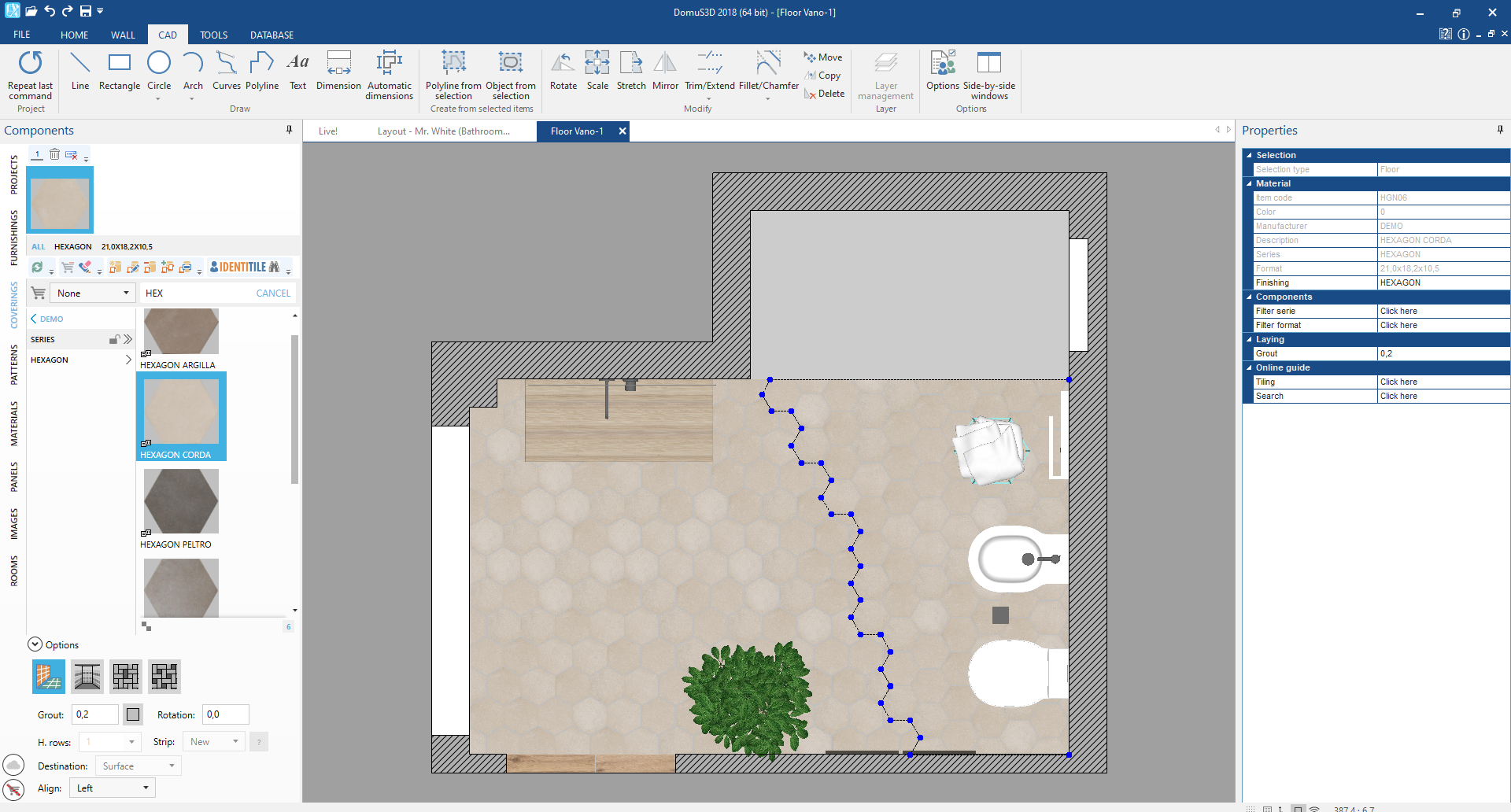Open the H. rows dropdown
Screen dimensions: 1511x812
[110, 741]
